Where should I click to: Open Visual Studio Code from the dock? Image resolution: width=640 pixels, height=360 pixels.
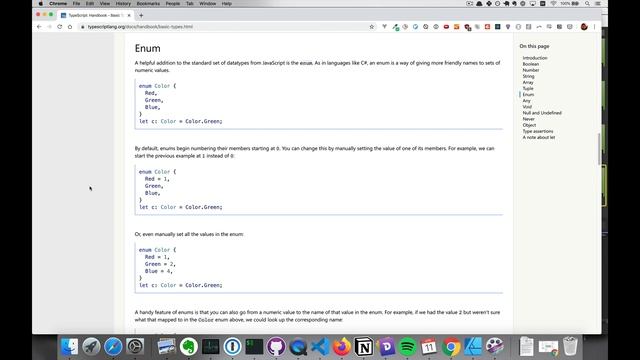320,347
